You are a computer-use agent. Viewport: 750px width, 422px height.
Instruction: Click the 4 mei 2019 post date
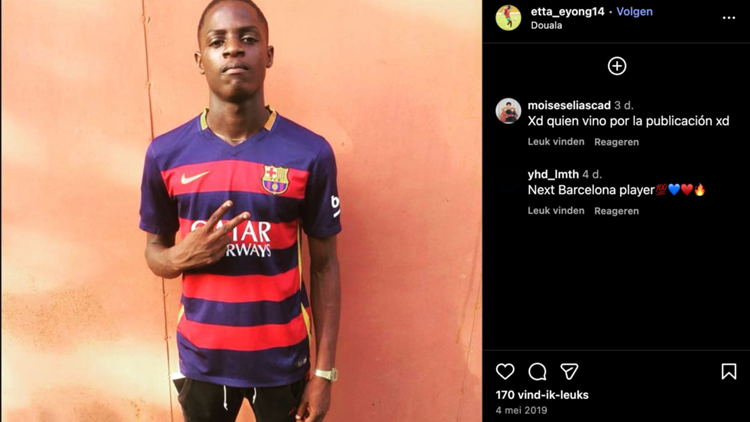(521, 410)
